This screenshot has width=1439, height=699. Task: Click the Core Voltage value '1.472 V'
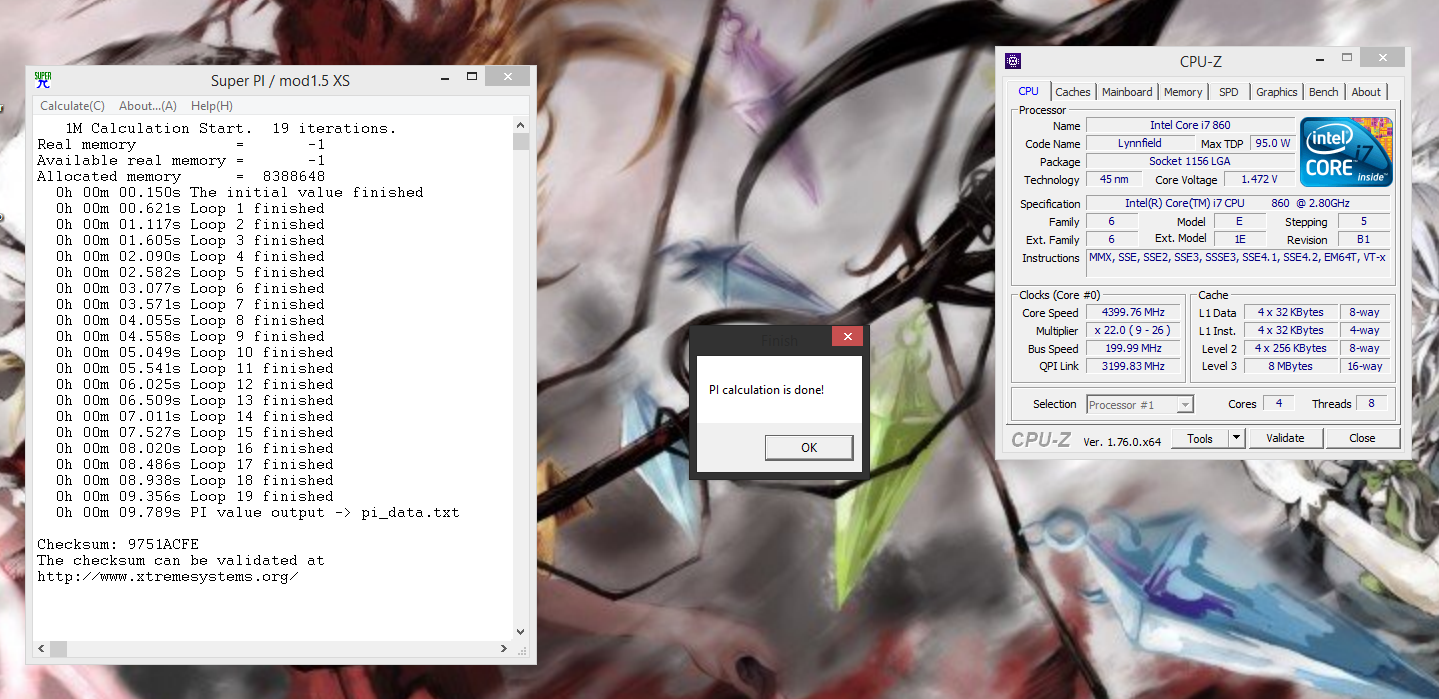coord(1258,179)
